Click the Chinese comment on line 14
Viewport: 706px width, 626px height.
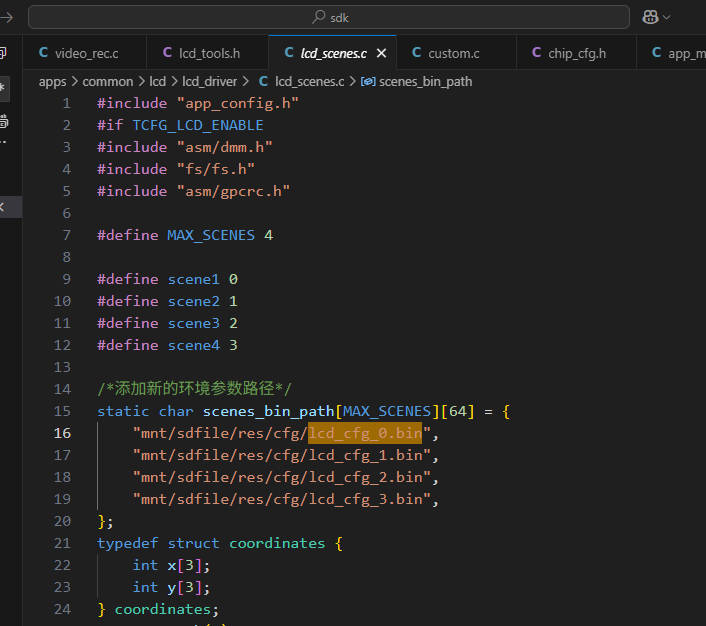195,389
